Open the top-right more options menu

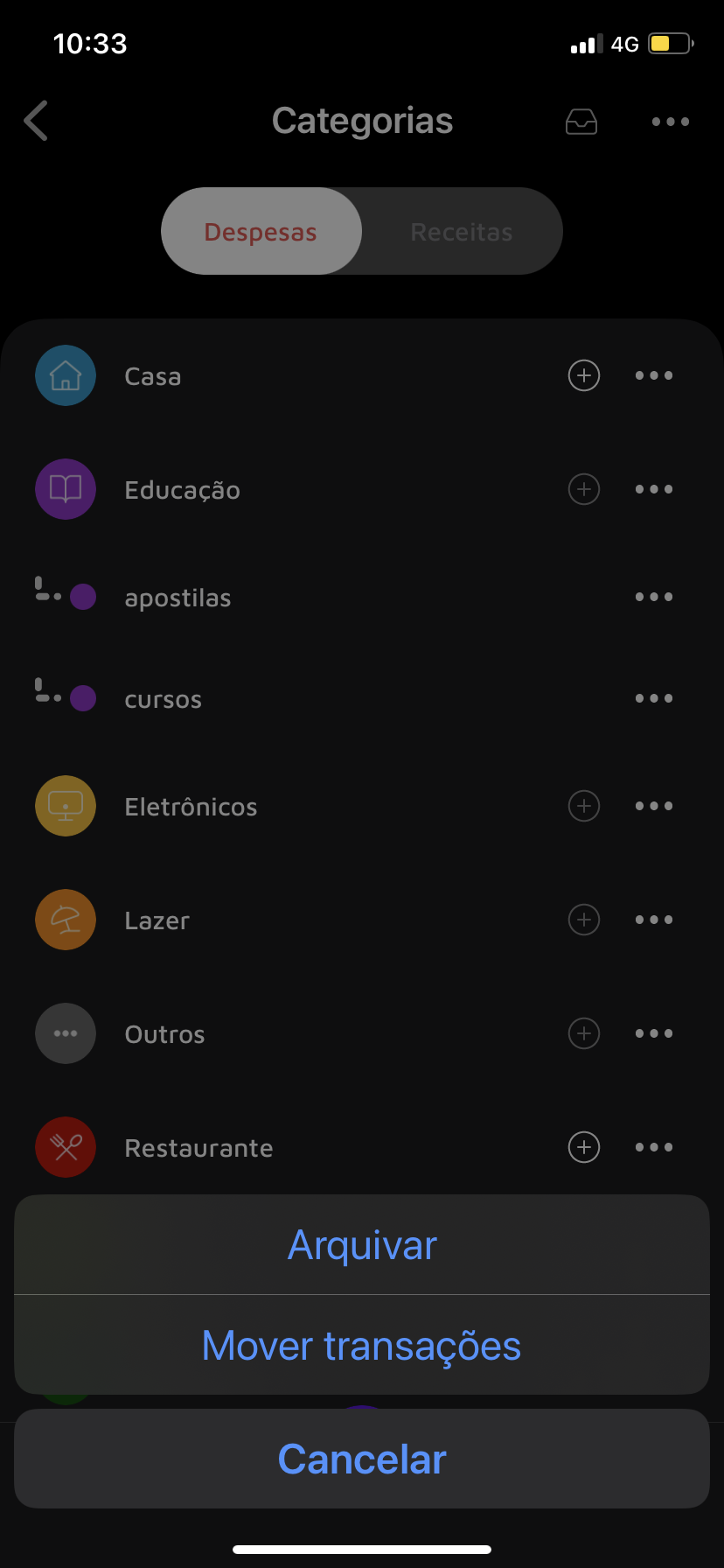(671, 122)
